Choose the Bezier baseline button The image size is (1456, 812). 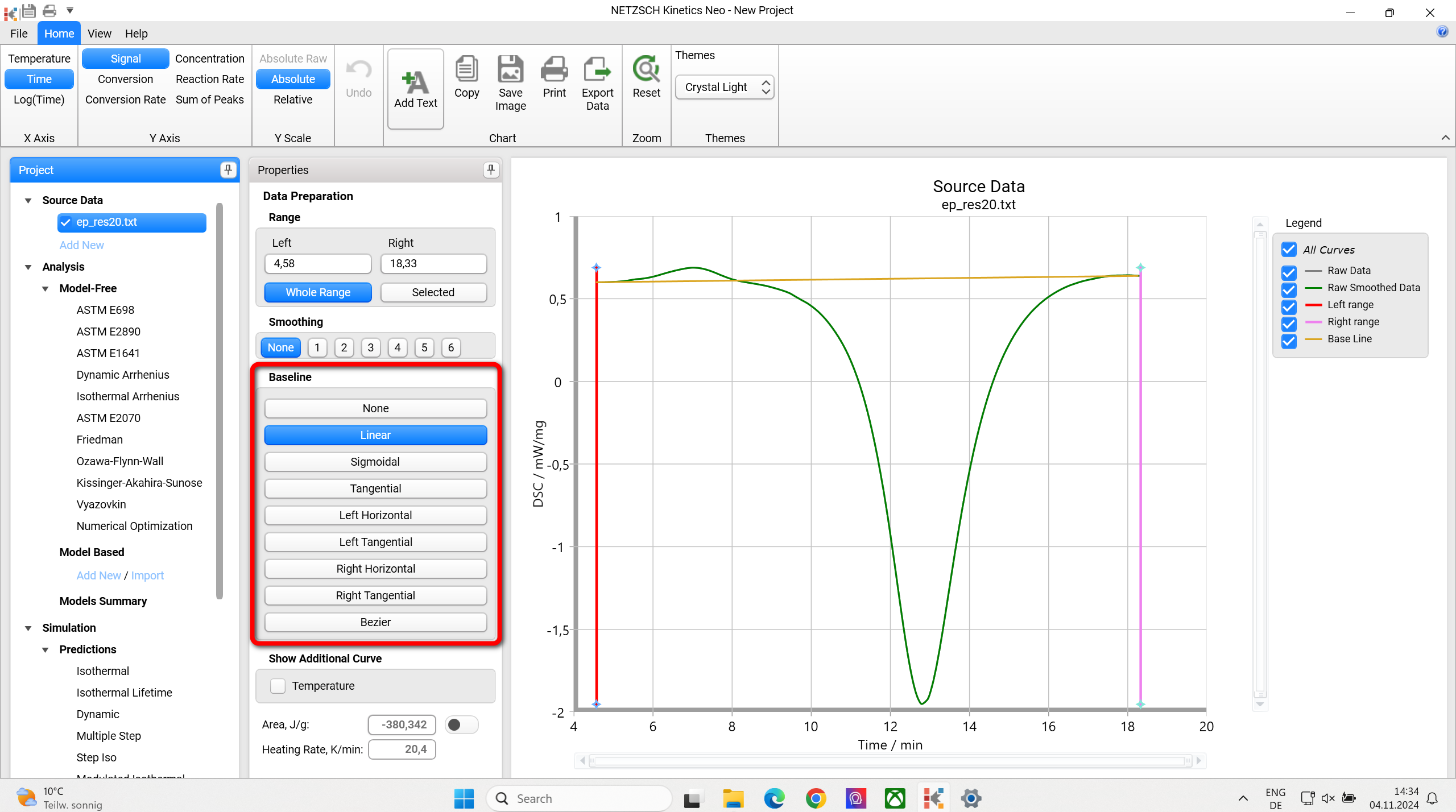(375, 622)
